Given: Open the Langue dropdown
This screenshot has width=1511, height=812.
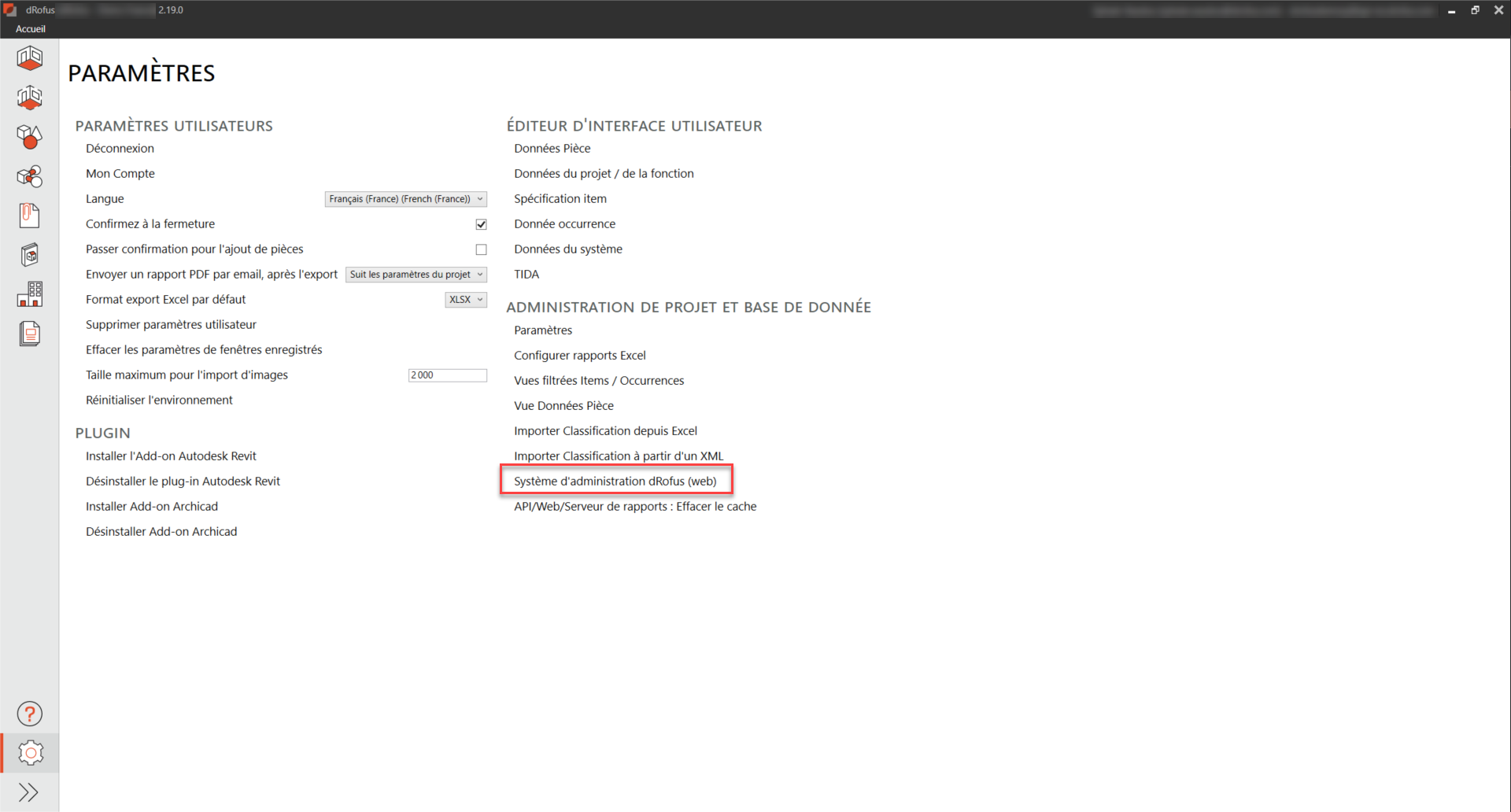Looking at the screenshot, I should tap(406, 199).
